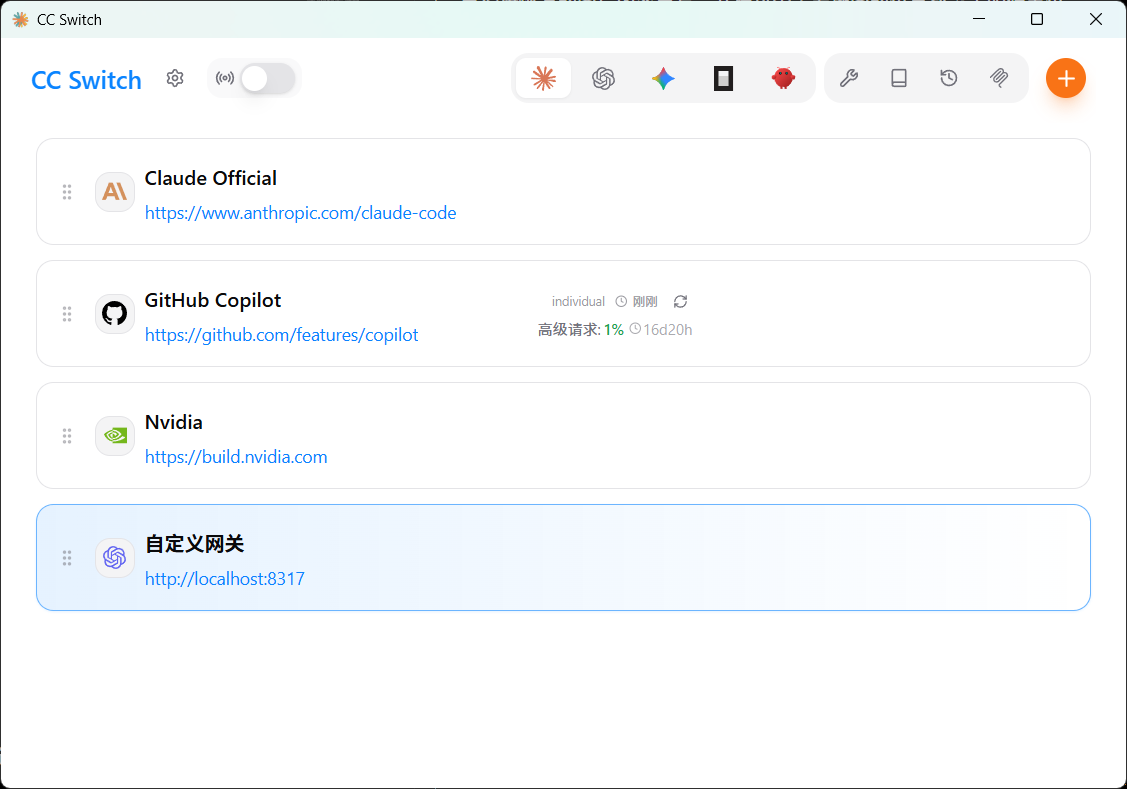Image resolution: width=1127 pixels, height=789 pixels.
Task: Open settings with the gear icon
Action: click(175, 78)
